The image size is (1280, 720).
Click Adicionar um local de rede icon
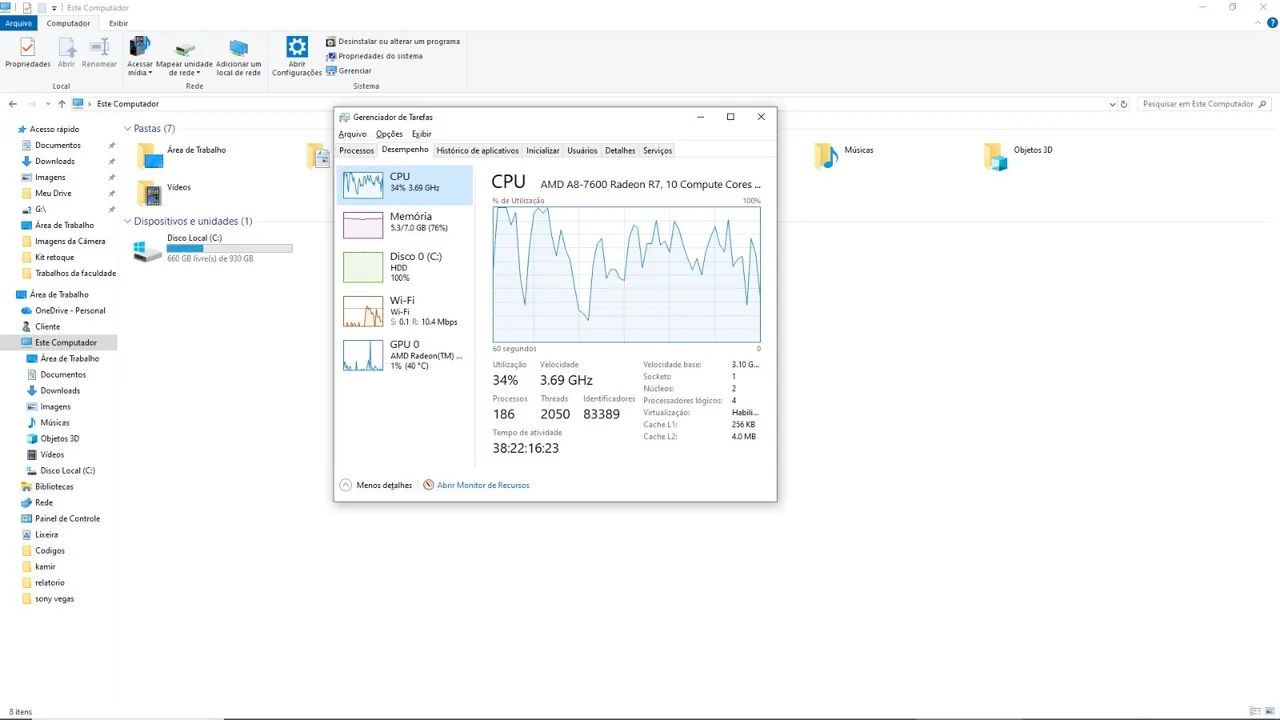[x=238, y=48]
